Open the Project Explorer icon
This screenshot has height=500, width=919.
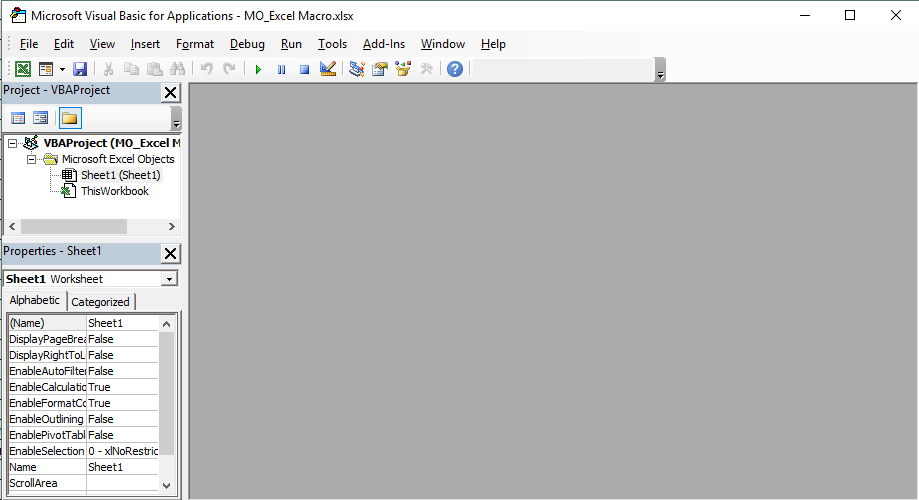click(356, 69)
